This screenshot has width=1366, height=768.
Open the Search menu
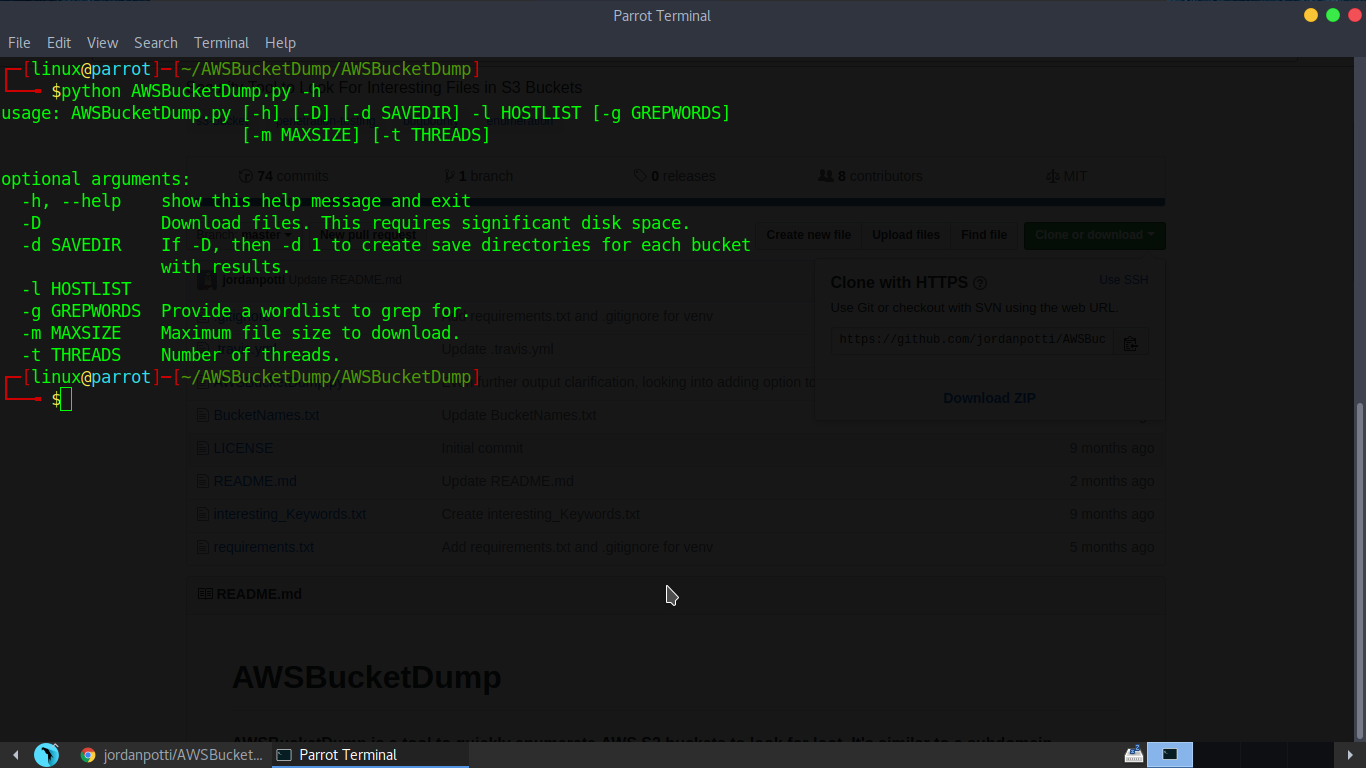coord(155,42)
